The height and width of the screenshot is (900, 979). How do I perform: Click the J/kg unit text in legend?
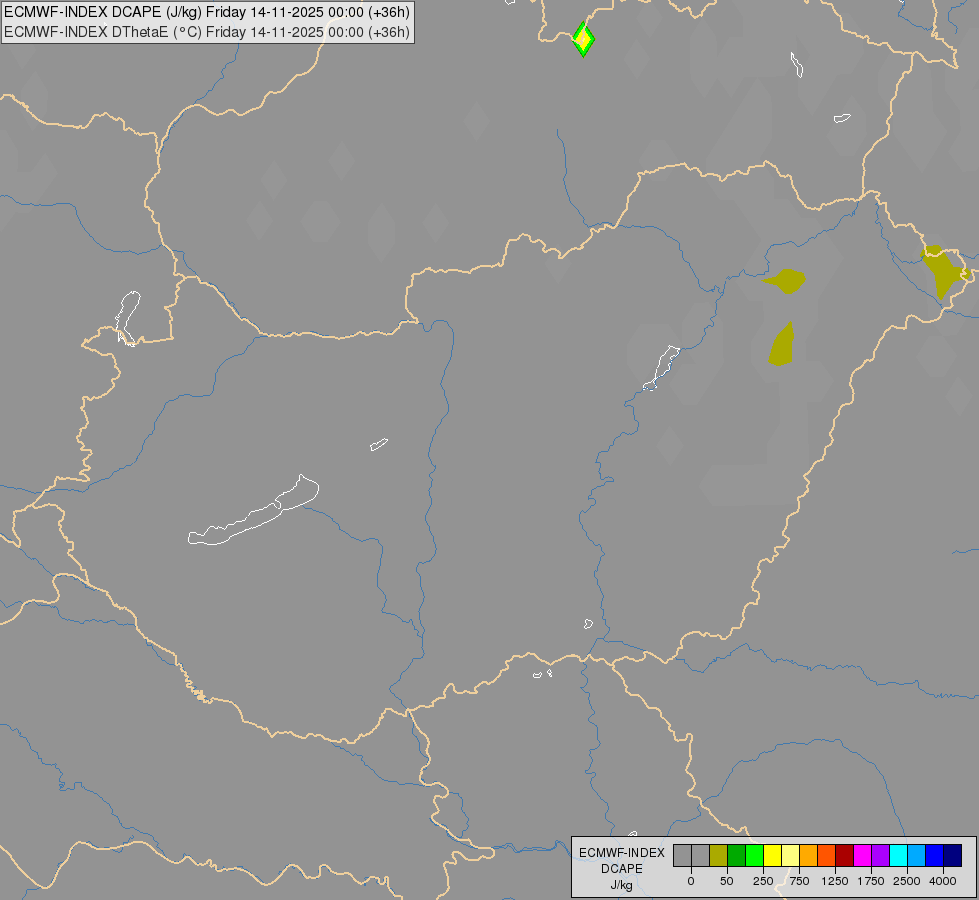[x=621, y=886]
